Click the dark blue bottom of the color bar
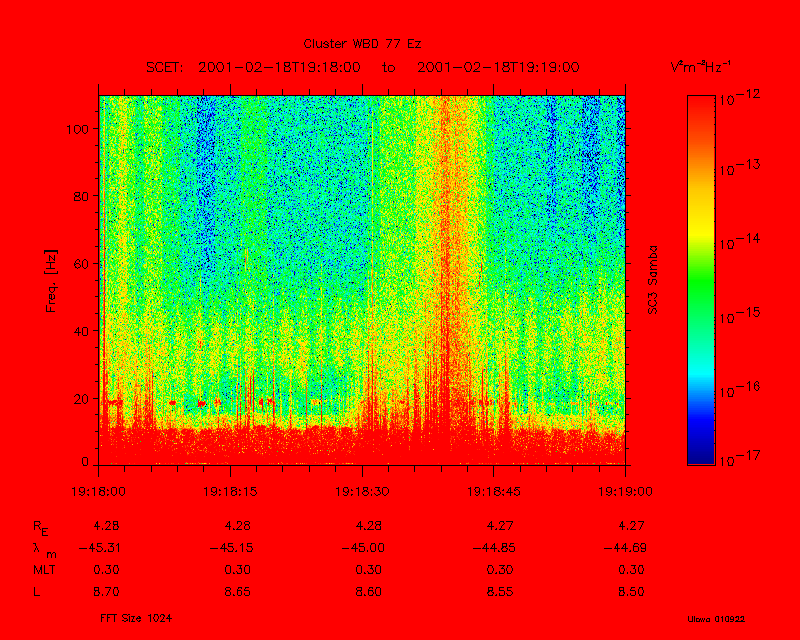 (x=701, y=456)
